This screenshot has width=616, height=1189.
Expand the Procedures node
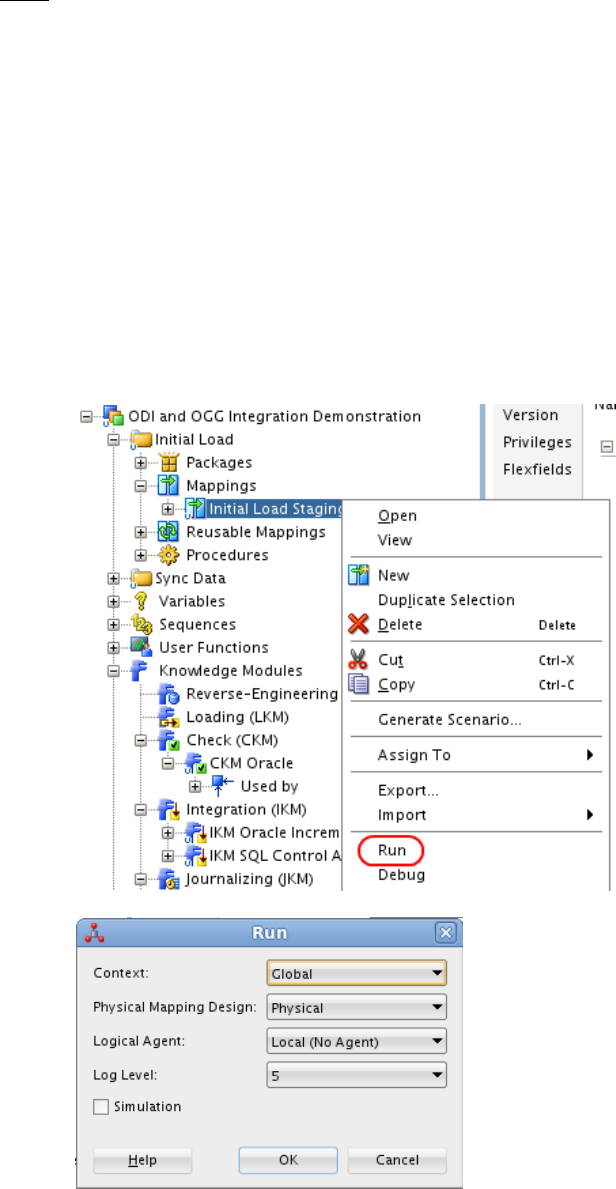(x=140, y=555)
